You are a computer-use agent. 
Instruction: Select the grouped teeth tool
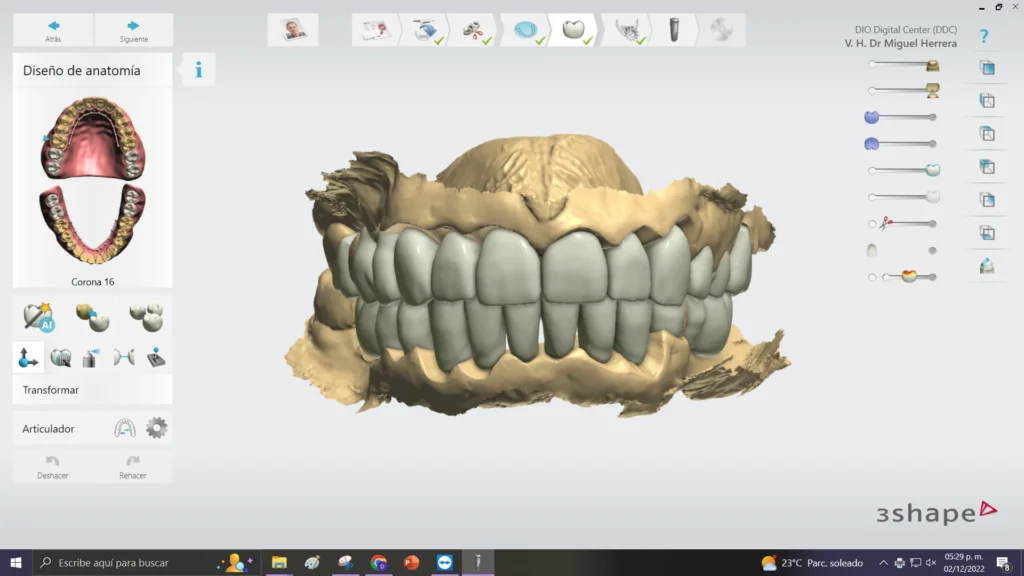coord(146,317)
